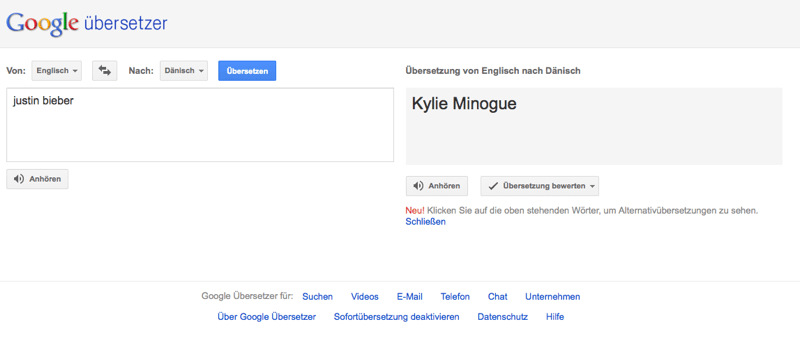The image size is (800, 361).
Task: Click the Google logo
Action: tap(43, 23)
